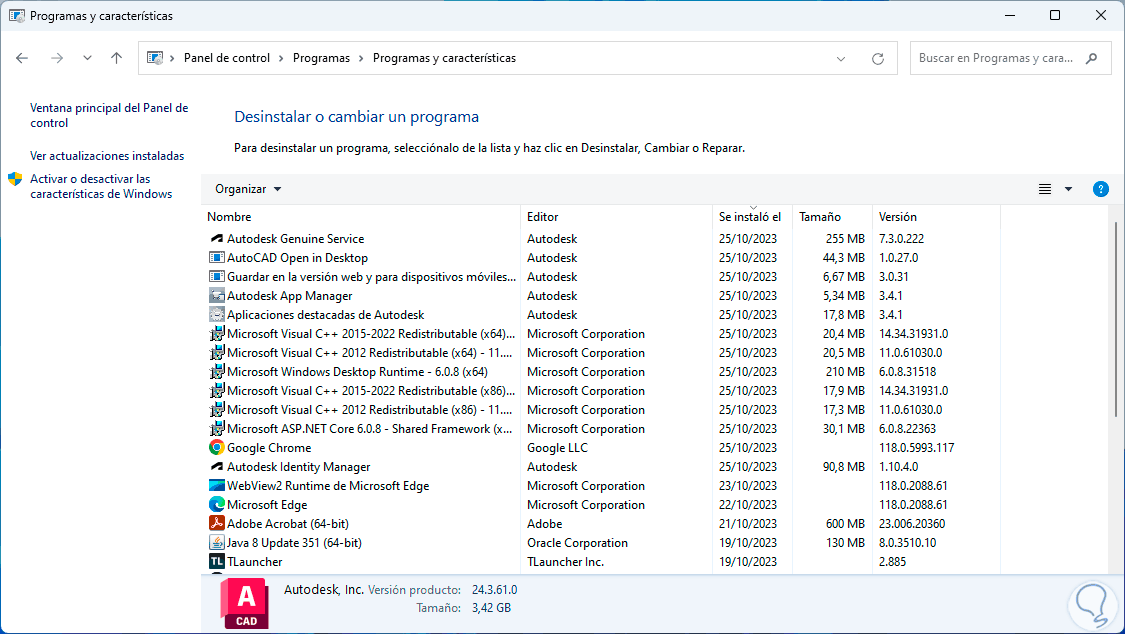Screen dimensions: 1125x634
Task: Click the Google Chrome icon
Action: tap(217, 448)
